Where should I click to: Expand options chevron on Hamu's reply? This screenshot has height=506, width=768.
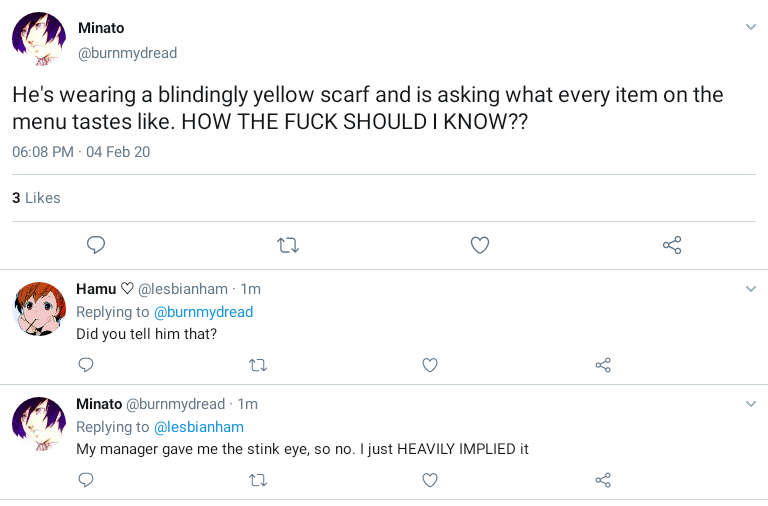[x=751, y=289]
